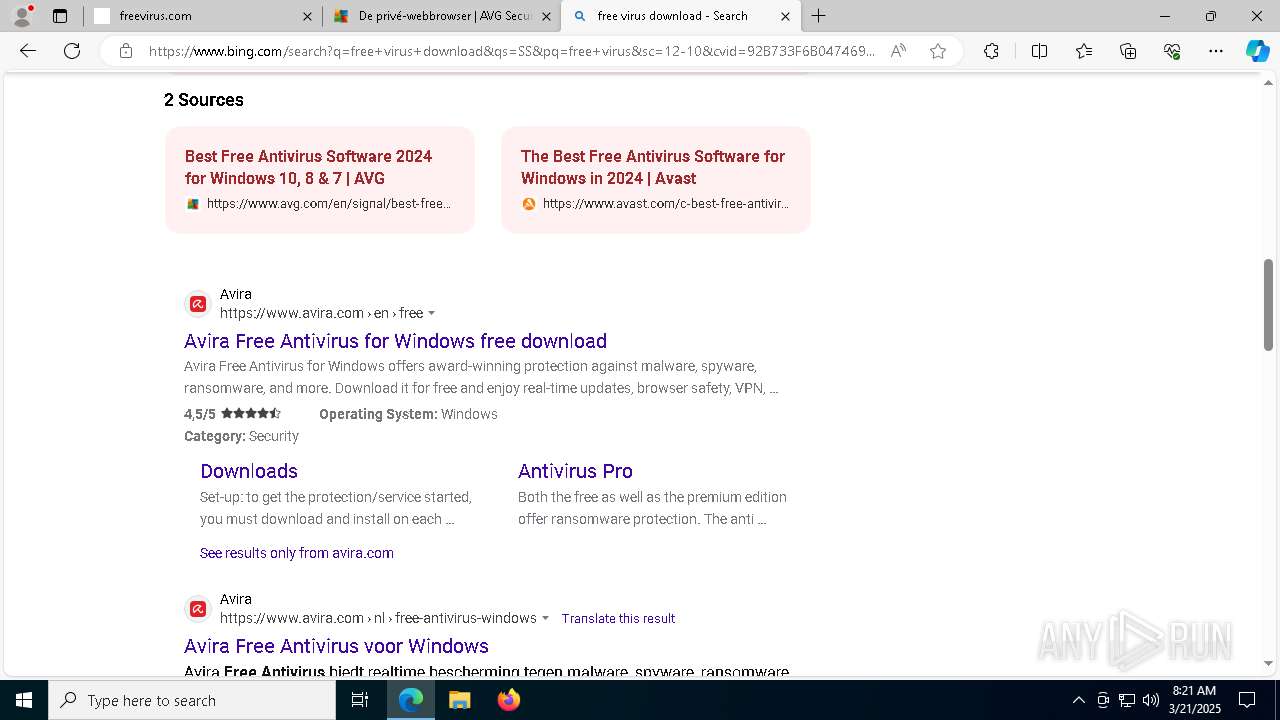Click the avast.com source URL
Viewport: 1280px width, 720px height.
pyautogui.click(x=666, y=204)
